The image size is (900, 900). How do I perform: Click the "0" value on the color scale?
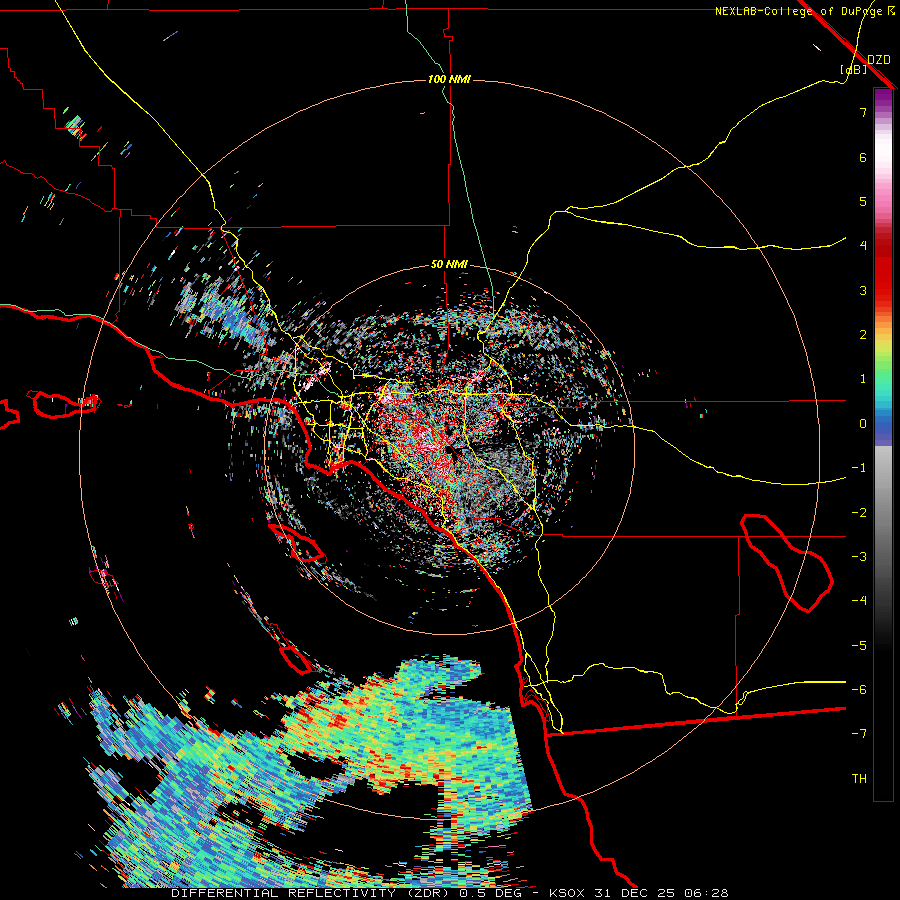click(863, 424)
